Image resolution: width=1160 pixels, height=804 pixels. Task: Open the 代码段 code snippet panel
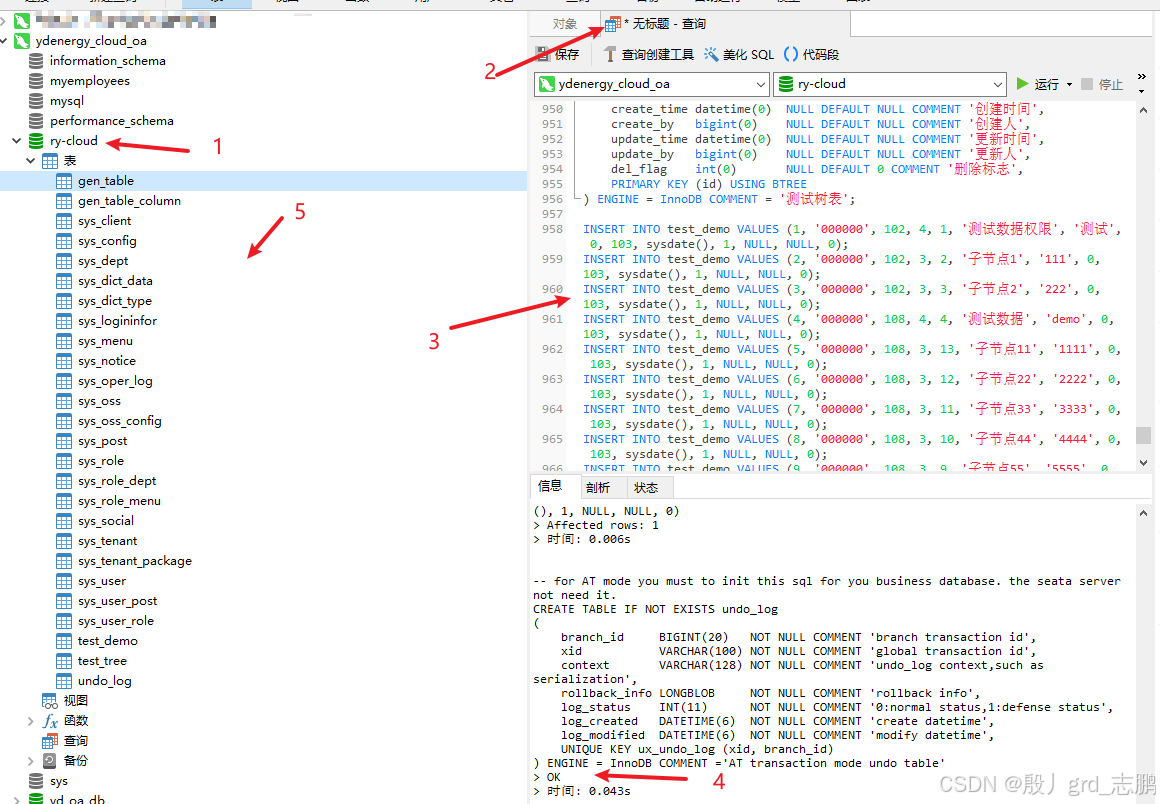tap(812, 54)
